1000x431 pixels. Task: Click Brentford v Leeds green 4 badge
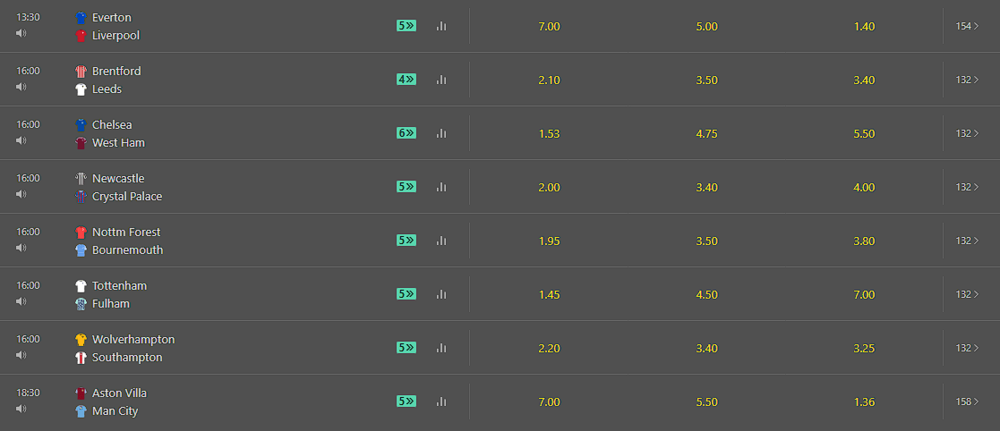[x=406, y=80]
